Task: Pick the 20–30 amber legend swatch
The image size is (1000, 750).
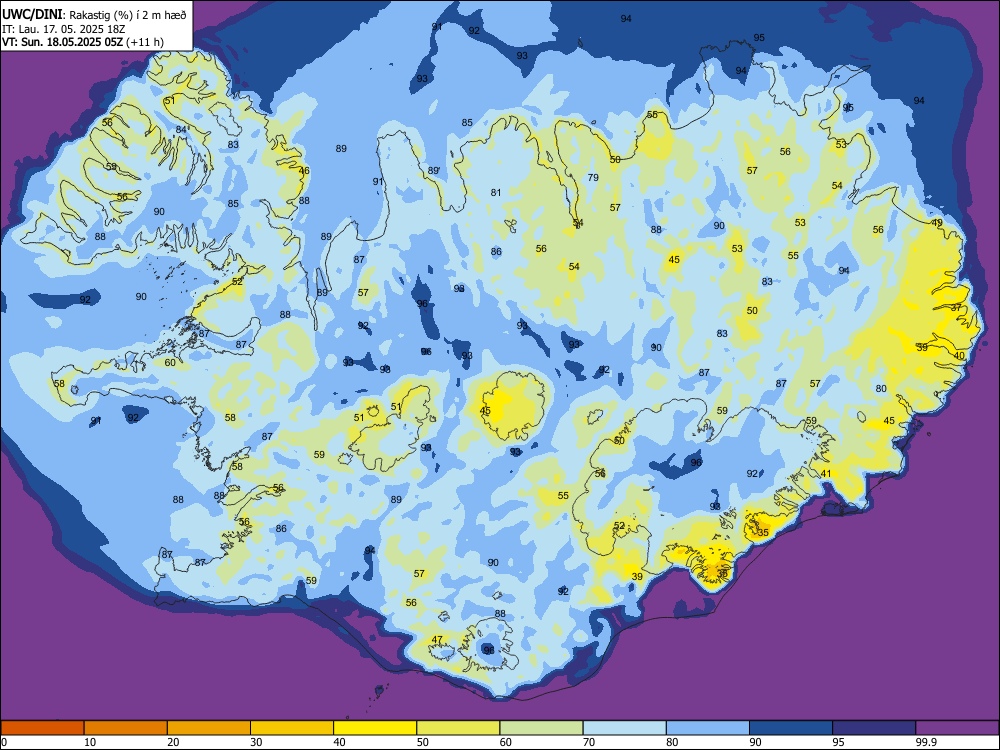Action: [209, 728]
